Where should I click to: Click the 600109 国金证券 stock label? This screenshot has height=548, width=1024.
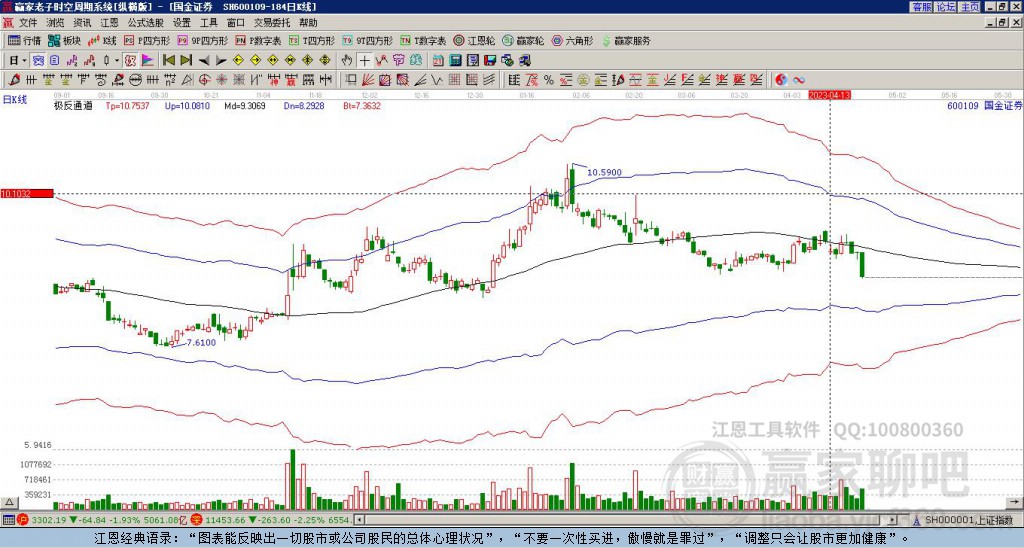point(984,105)
